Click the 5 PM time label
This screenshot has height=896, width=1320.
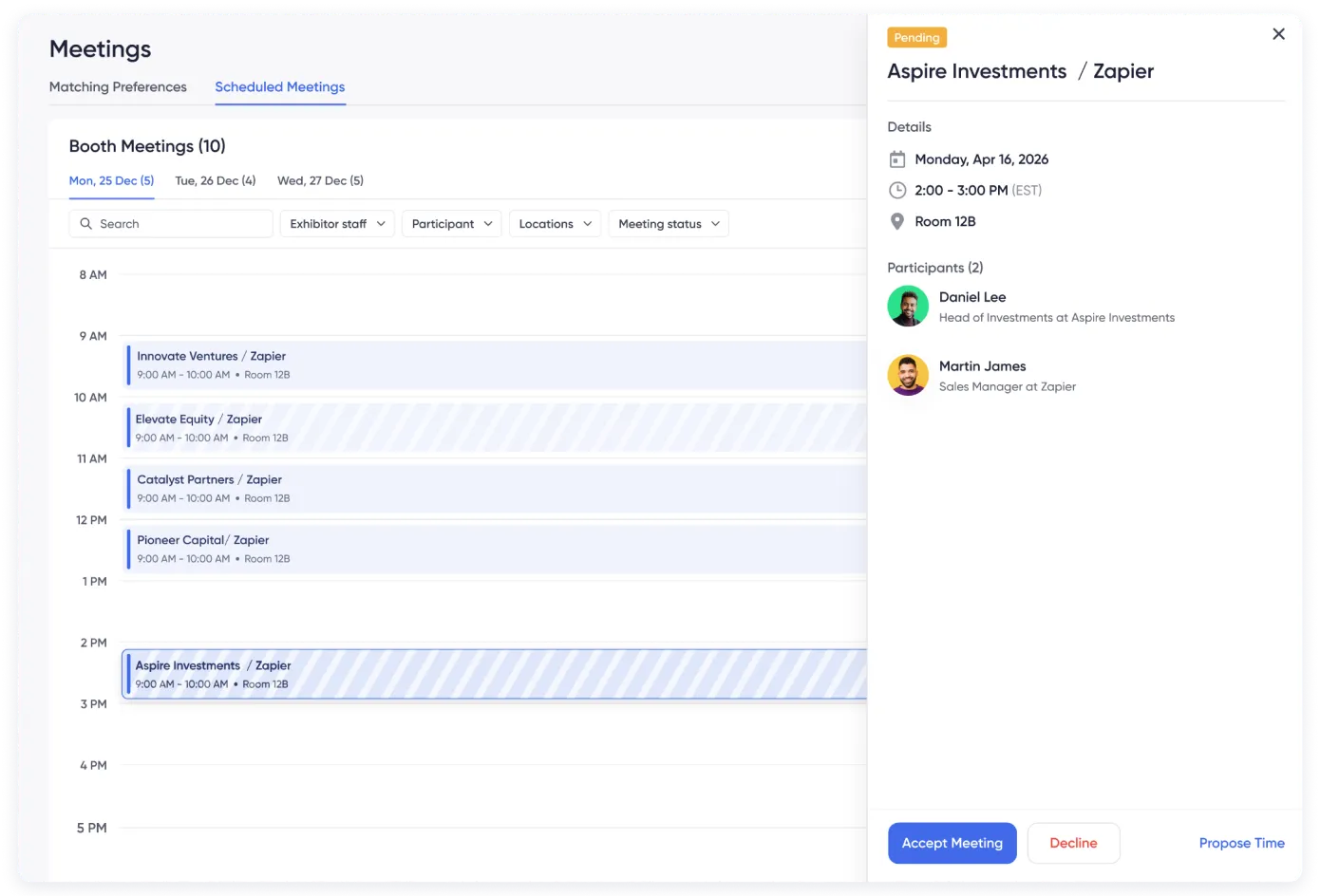[92, 829]
